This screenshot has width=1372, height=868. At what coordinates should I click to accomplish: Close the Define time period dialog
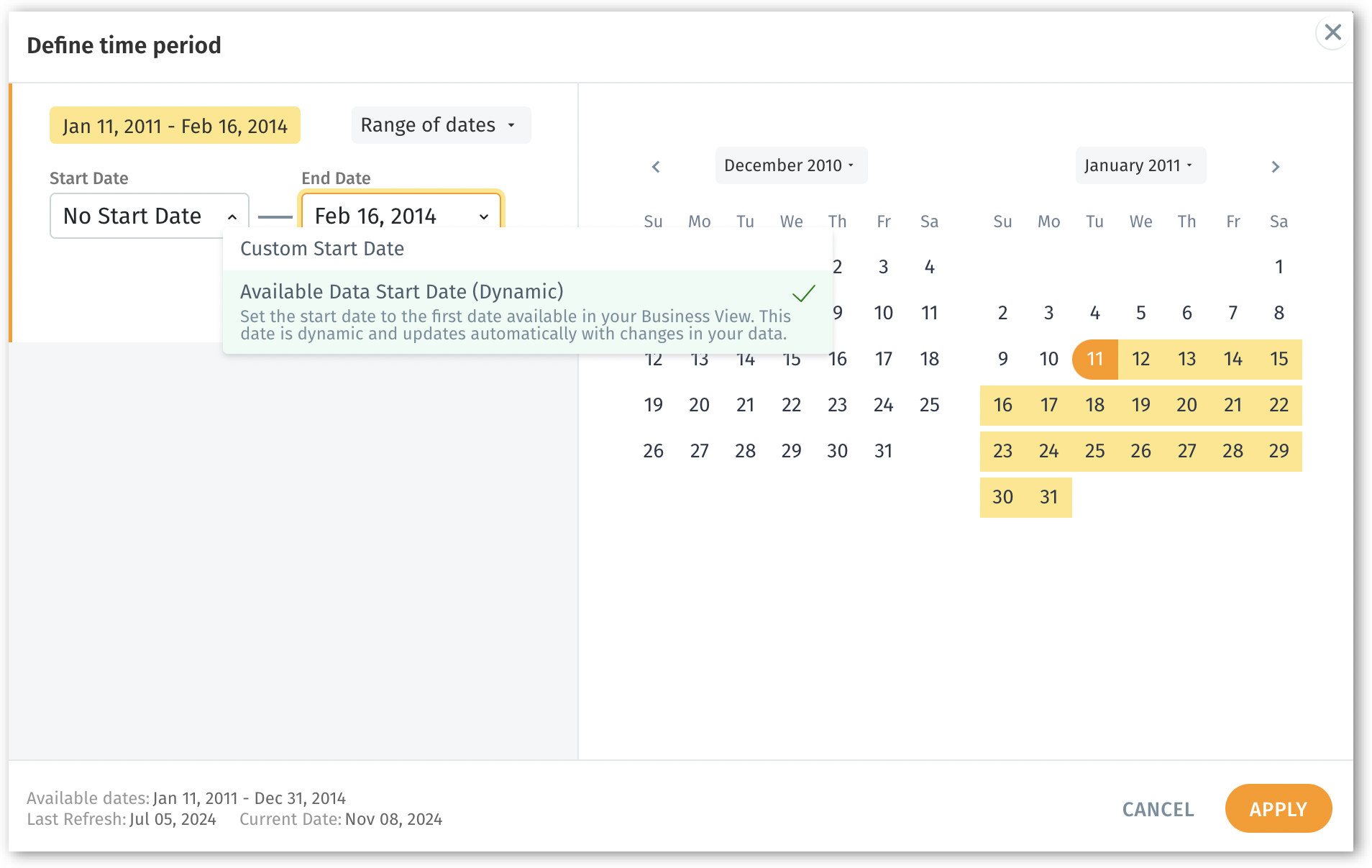pyautogui.click(x=1332, y=32)
